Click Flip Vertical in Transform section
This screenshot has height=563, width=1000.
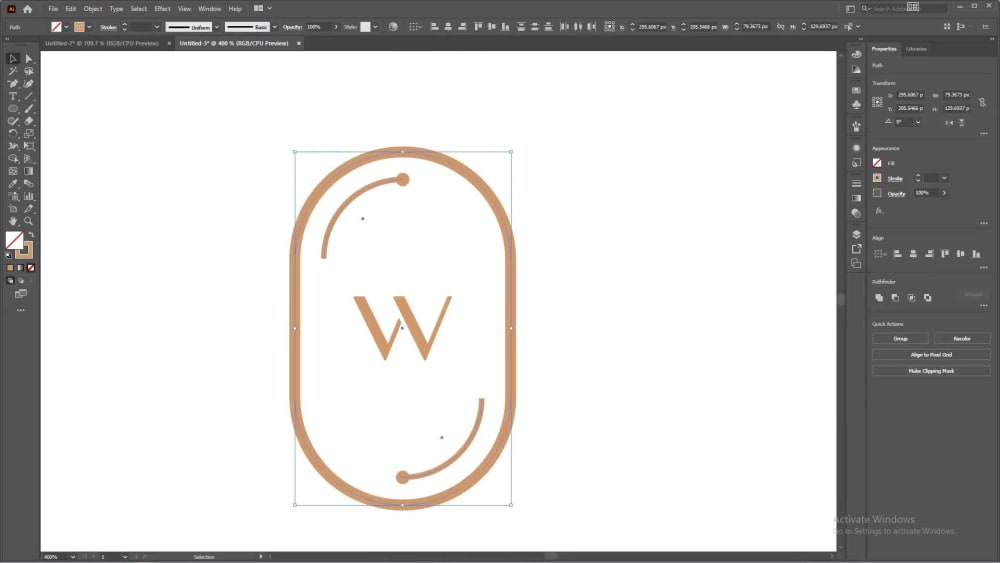962,122
